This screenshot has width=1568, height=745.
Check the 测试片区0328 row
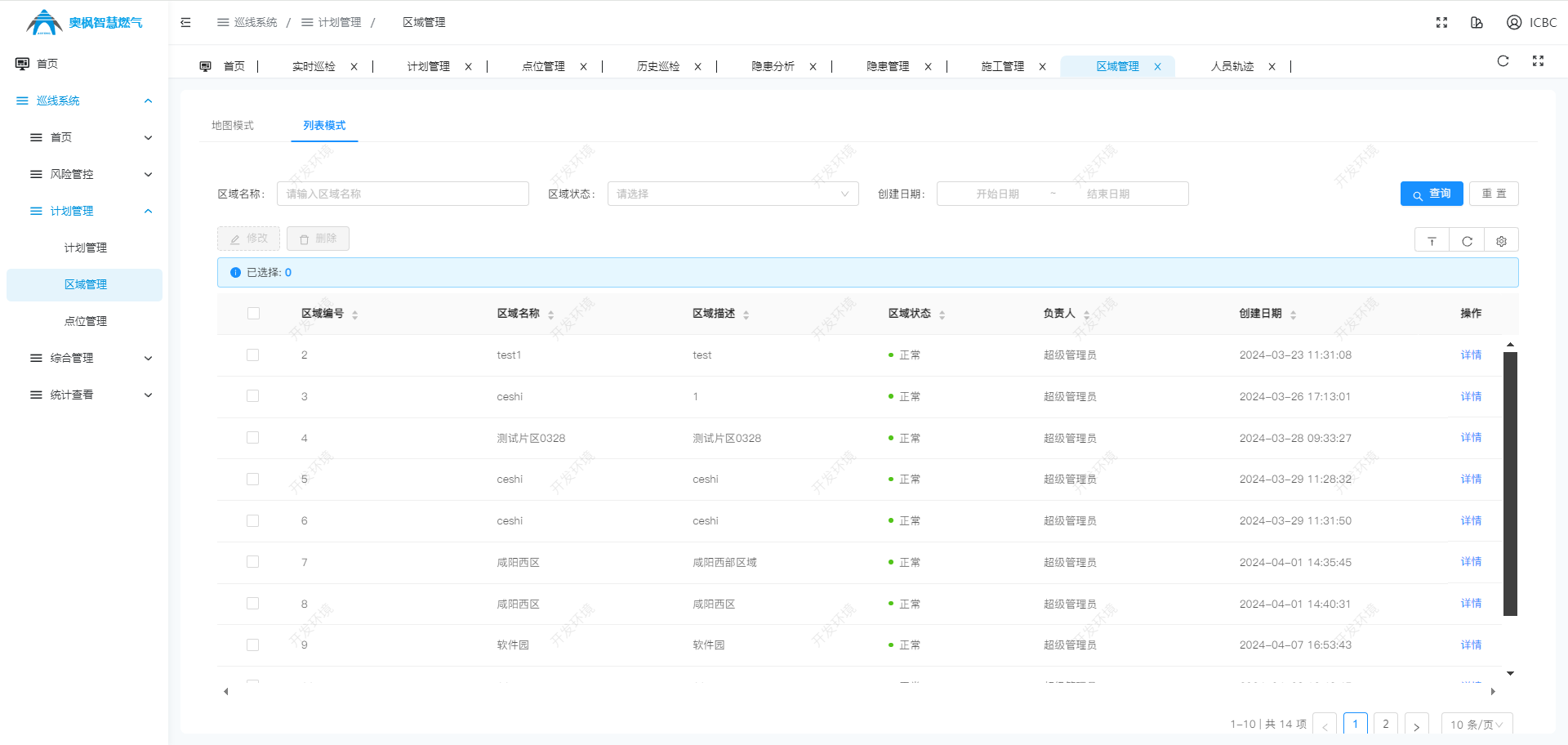click(253, 438)
